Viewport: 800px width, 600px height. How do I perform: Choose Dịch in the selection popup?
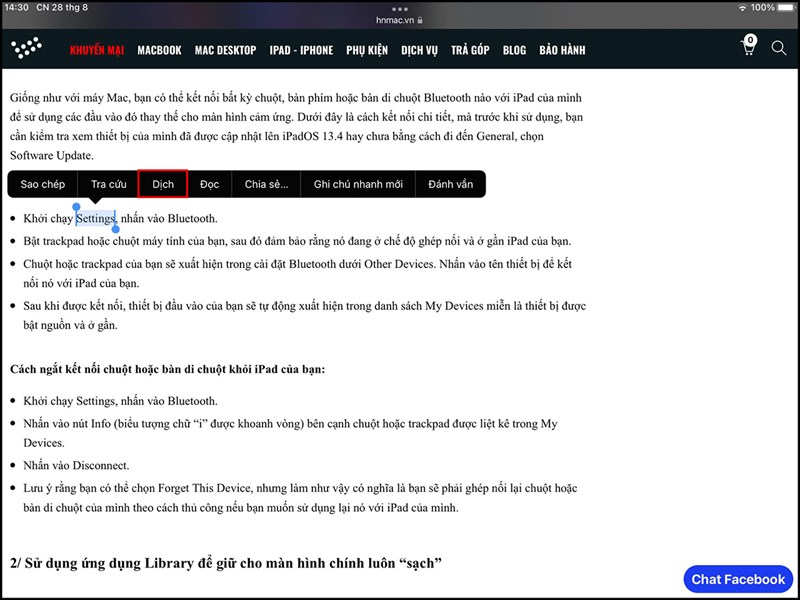pos(163,184)
